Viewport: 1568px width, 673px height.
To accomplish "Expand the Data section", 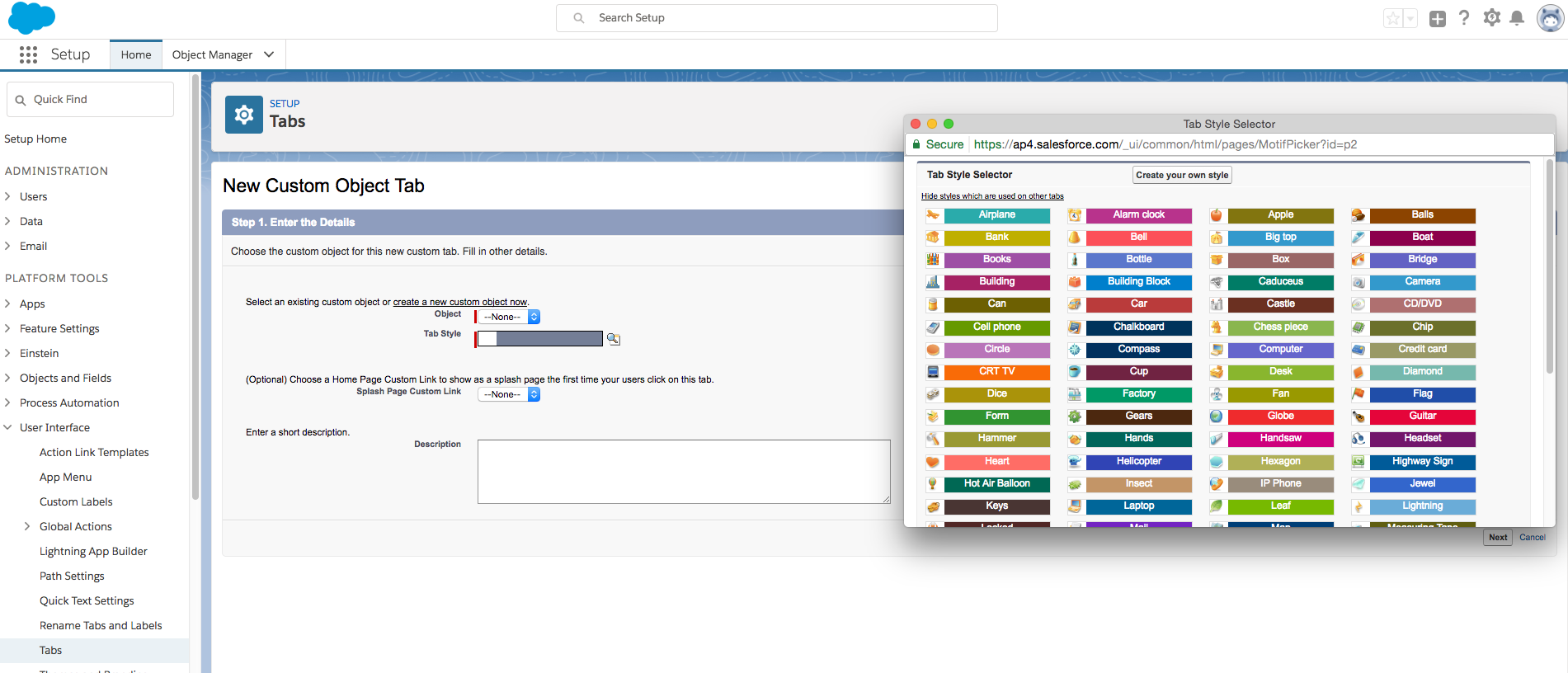I will click(7, 221).
